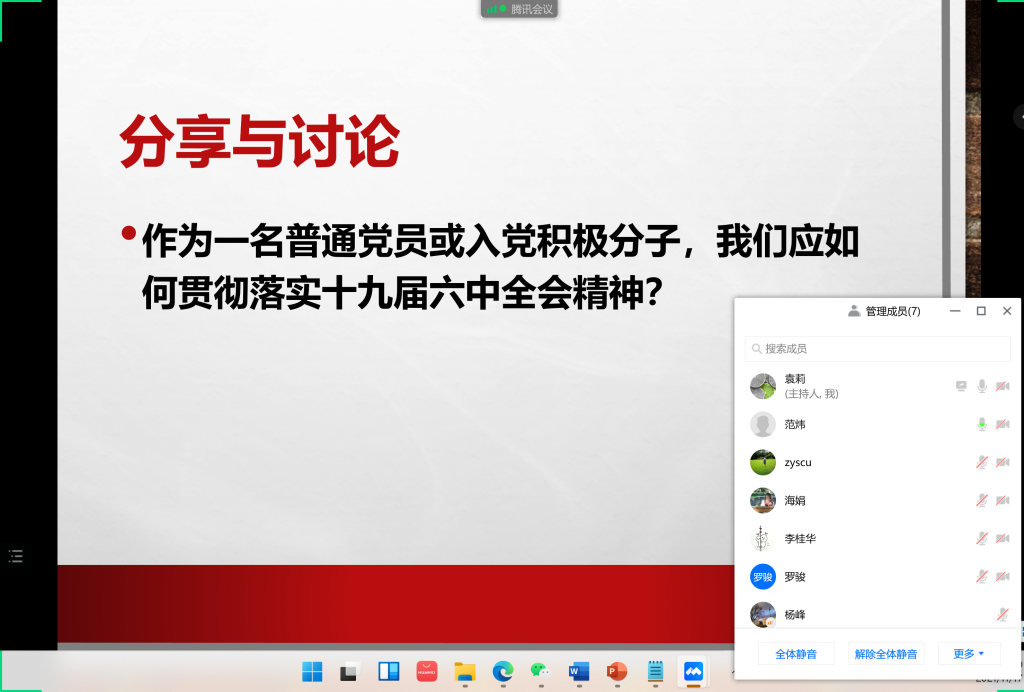This screenshot has height=692, width=1024.
Task: Click the 全体静音 mute all button
Action: 796,654
